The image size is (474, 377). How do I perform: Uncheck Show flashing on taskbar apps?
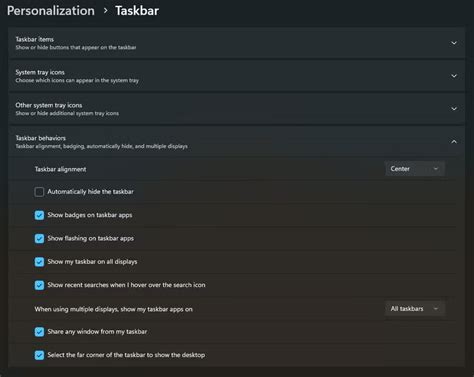pos(39,238)
